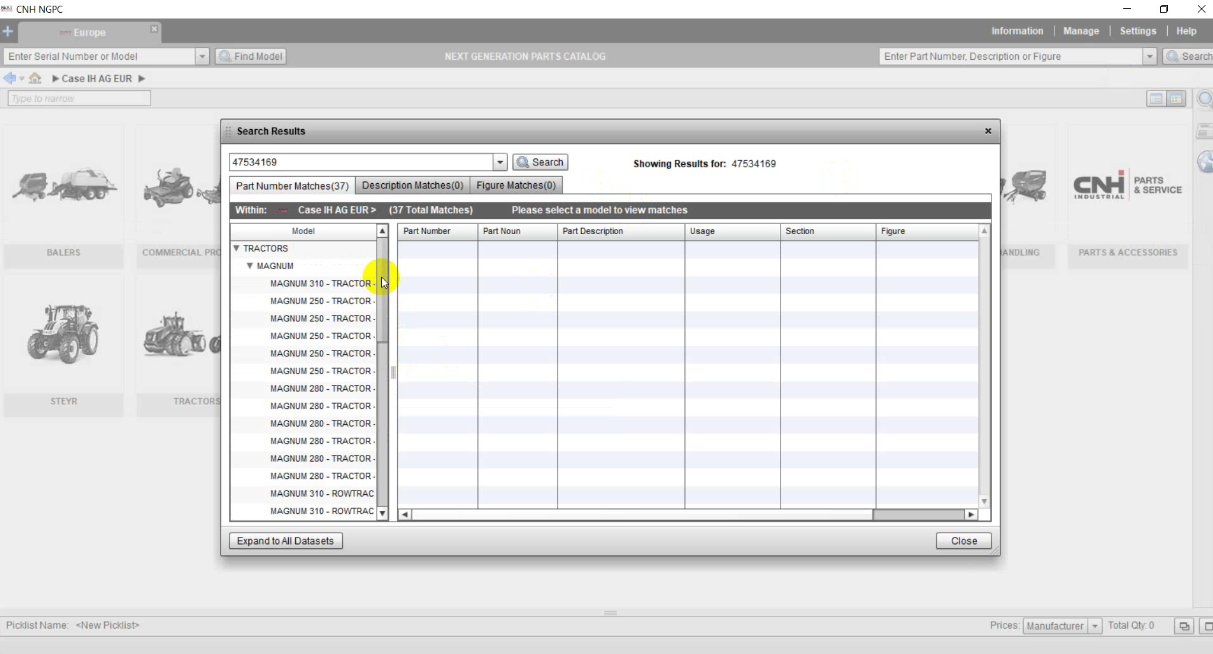This screenshot has width=1213, height=654.
Task: Click the globe icon in the right sidebar
Action: (1205, 162)
